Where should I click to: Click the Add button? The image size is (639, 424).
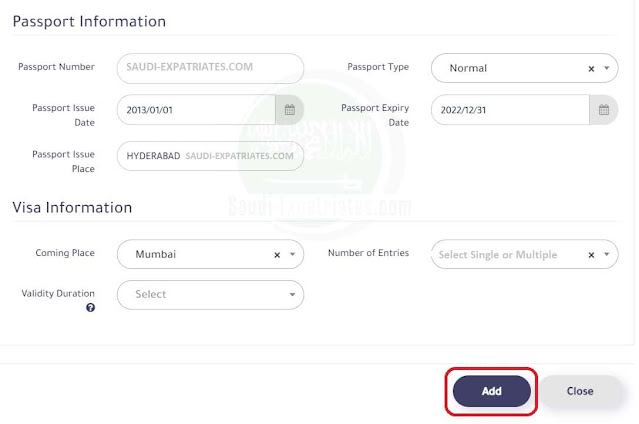tap(491, 391)
